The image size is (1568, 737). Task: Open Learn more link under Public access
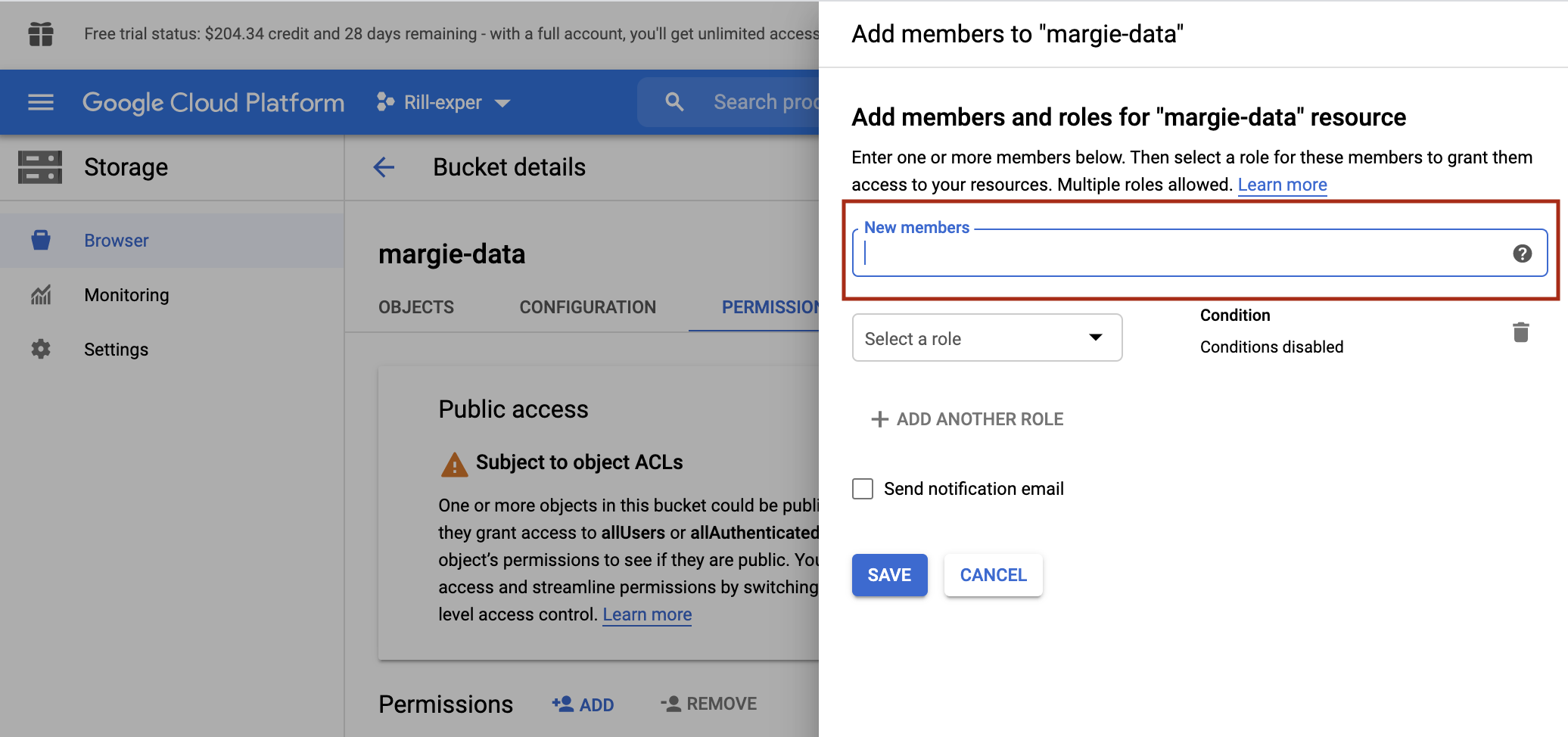(x=647, y=614)
